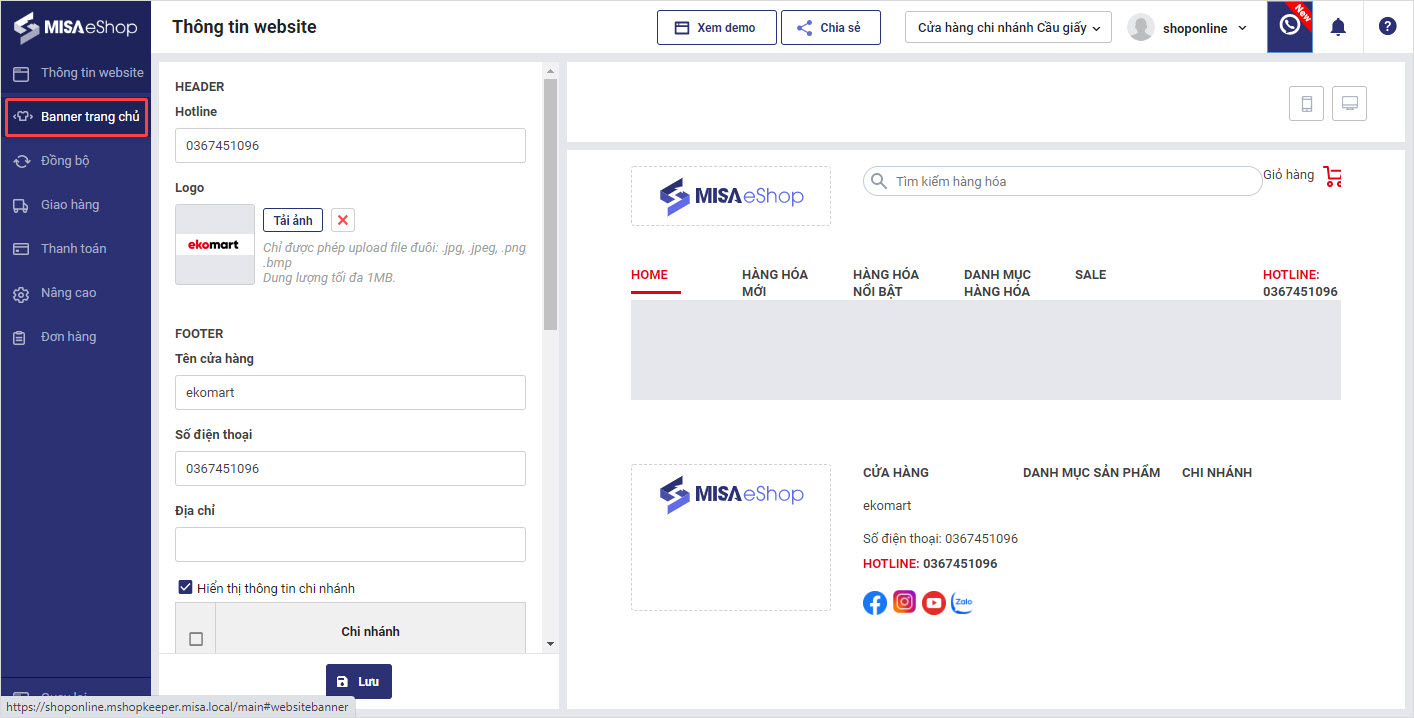Open Banner trang chủ menu item
This screenshot has height=718, width=1414.
[x=76, y=117]
